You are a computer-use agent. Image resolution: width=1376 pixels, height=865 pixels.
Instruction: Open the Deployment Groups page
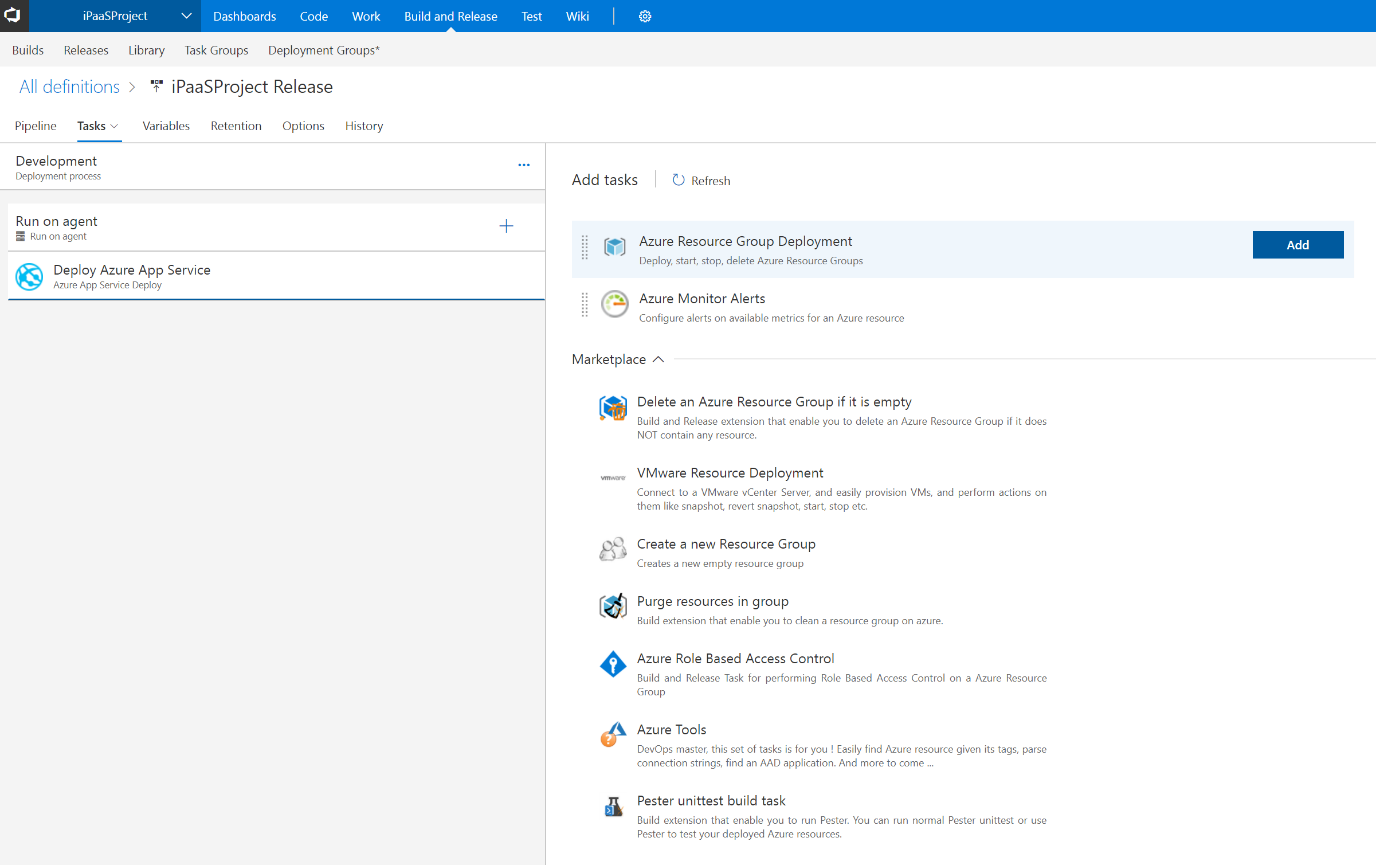(x=324, y=50)
